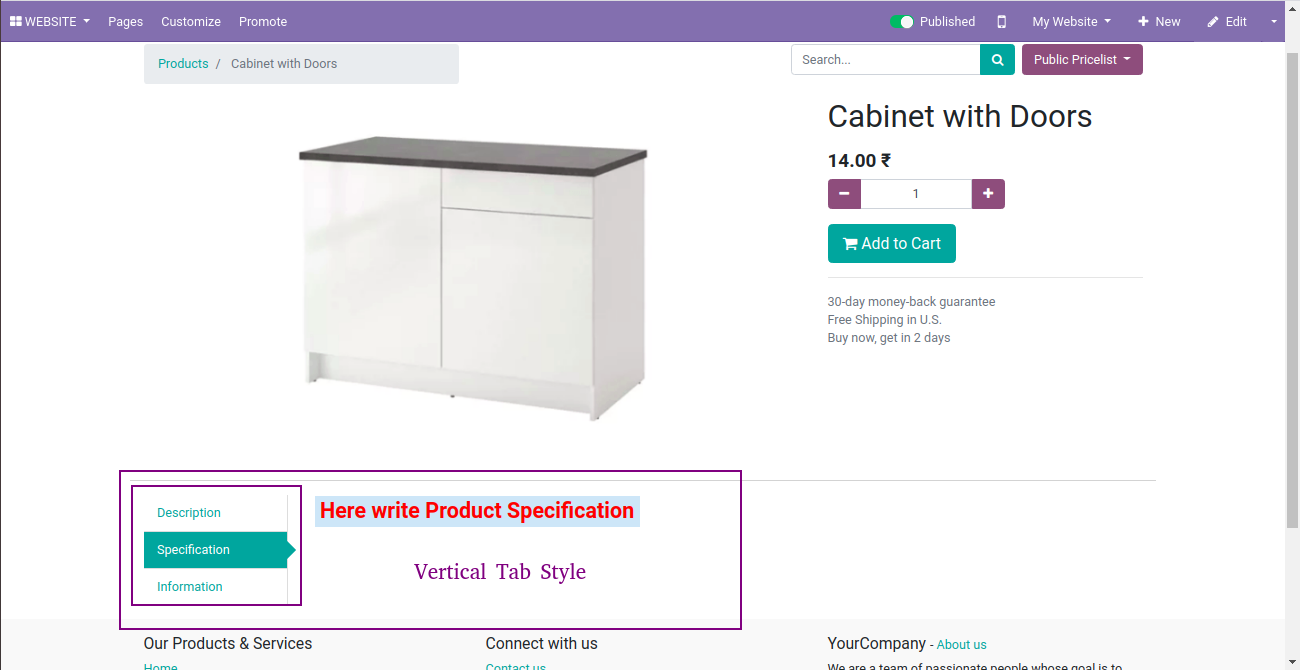Viewport: 1300px width, 670px height.
Task: Expand the Public Pricelist dropdown
Action: [1082, 60]
